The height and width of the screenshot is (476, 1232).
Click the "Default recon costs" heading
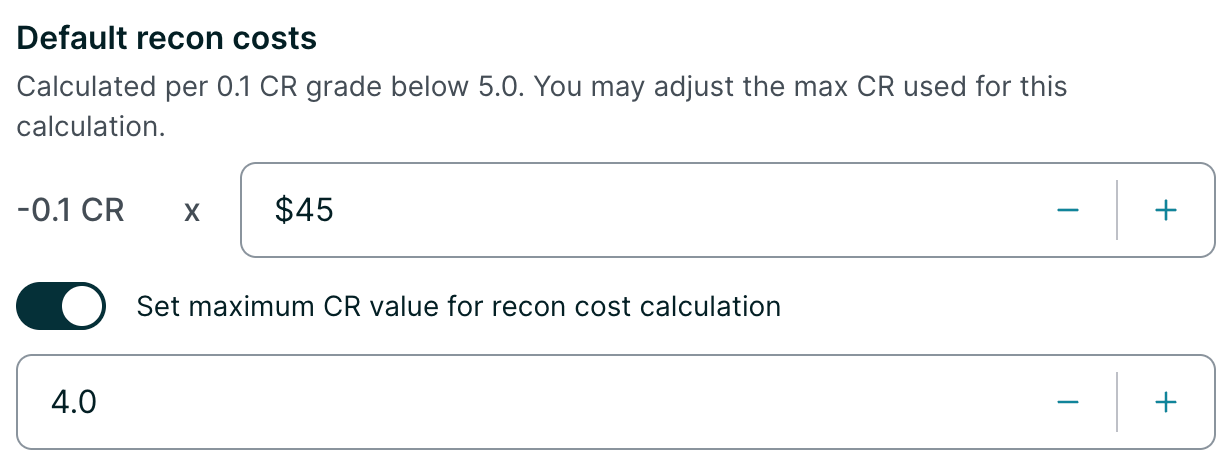pyautogui.click(x=167, y=38)
